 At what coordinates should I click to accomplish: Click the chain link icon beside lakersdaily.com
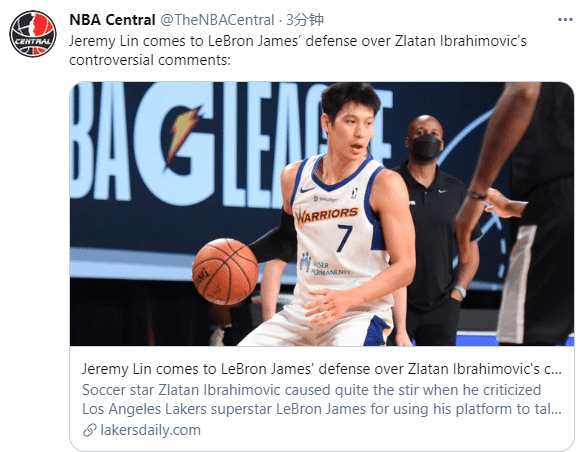[90, 430]
